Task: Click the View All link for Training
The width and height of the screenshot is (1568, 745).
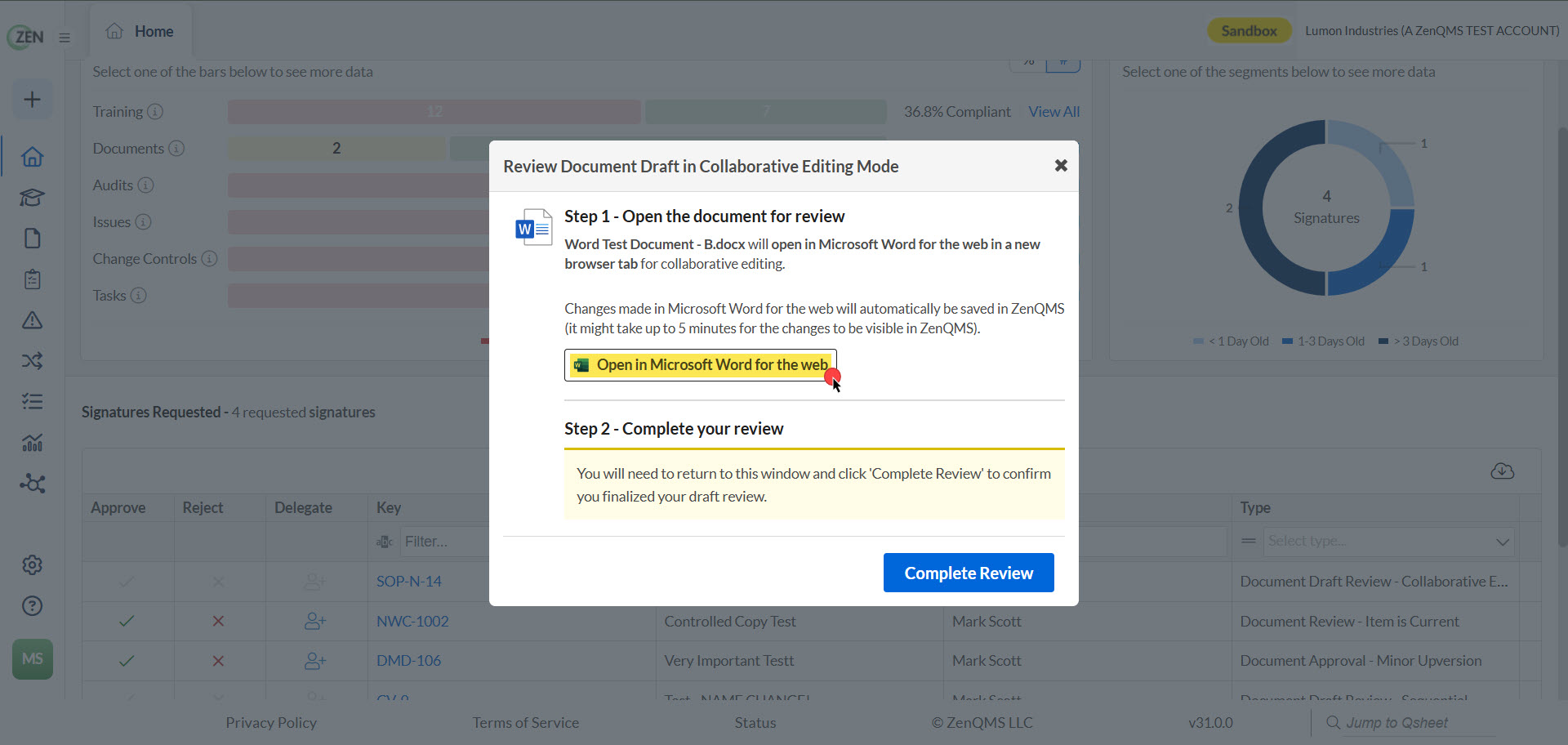Action: 1053,111
